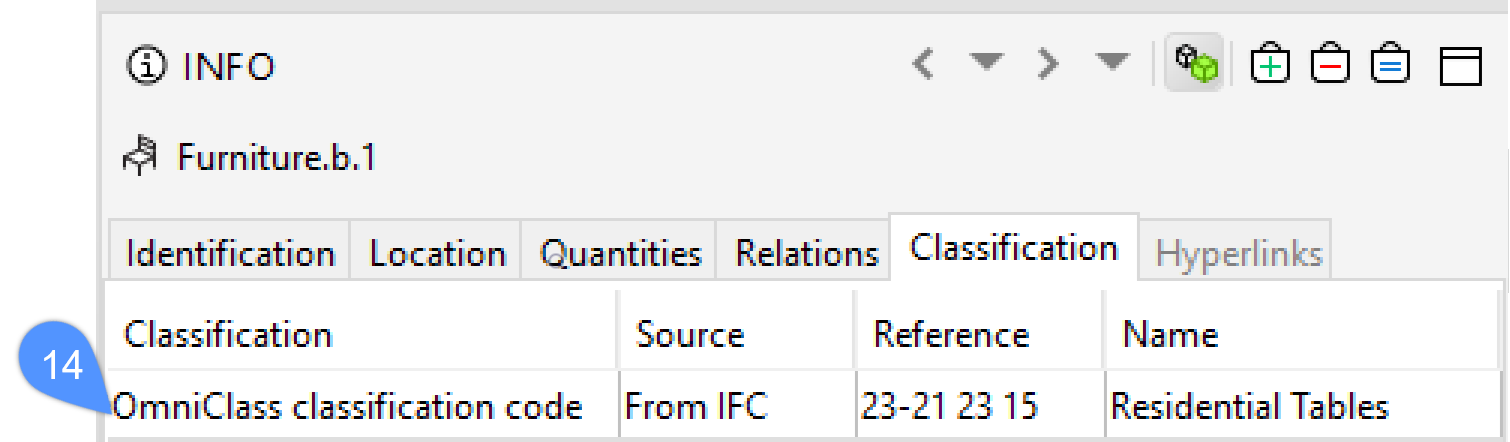Click the Residential Tables name cell
The height and width of the screenshot is (442, 1510).
1249,407
